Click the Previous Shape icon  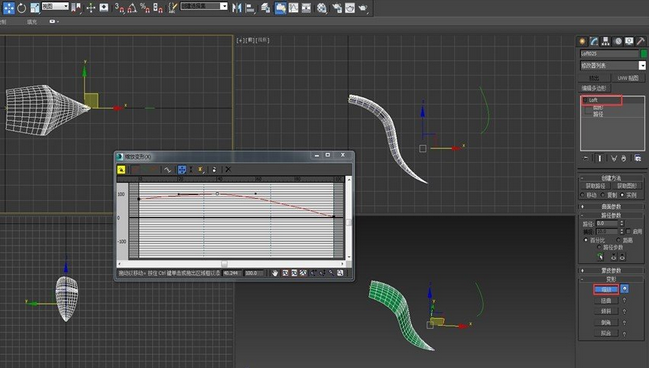613,257
